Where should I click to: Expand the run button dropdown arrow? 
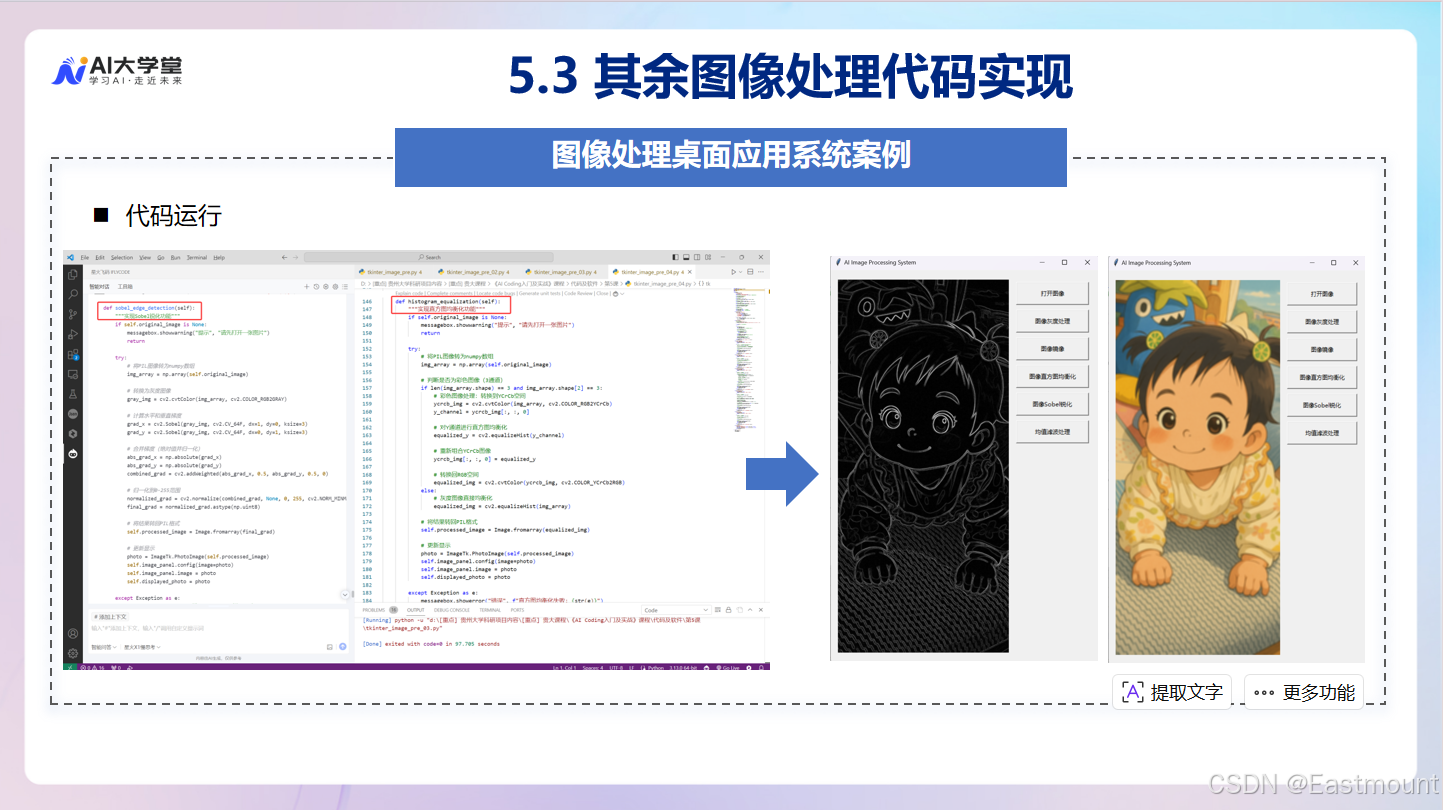pos(741,272)
